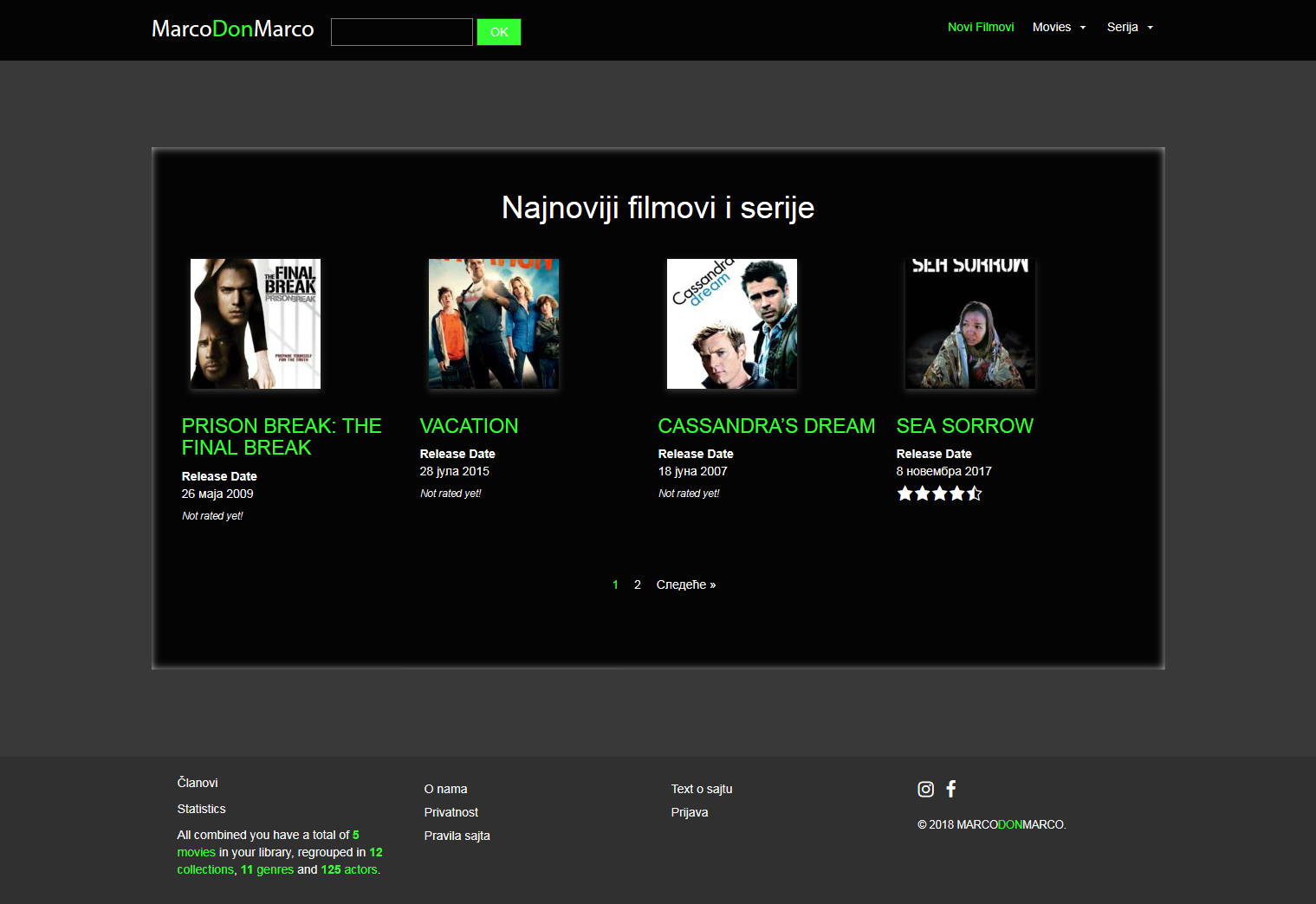Open the Cassandra's Dream poster
The width and height of the screenshot is (1316, 904).
click(x=732, y=324)
